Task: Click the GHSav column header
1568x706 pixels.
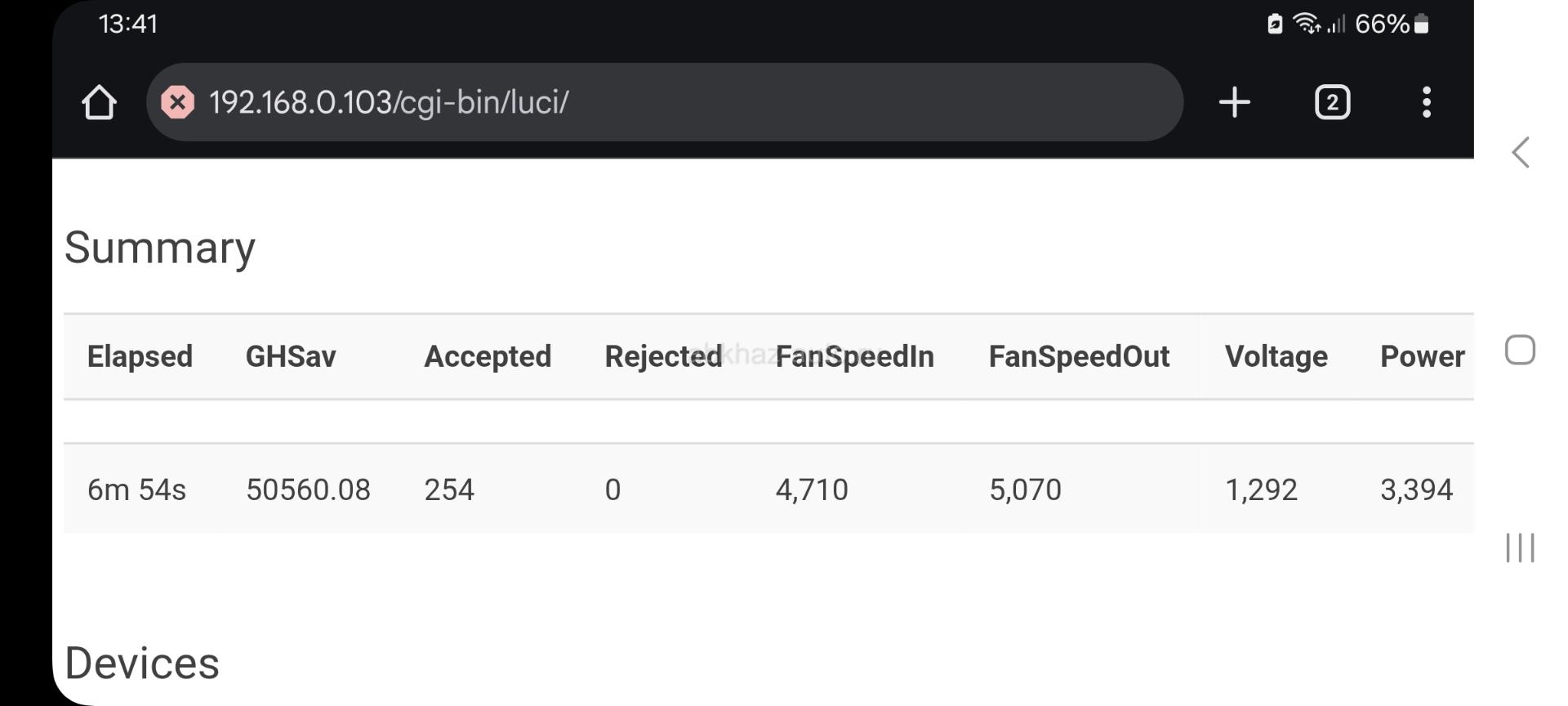Action: 291,356
